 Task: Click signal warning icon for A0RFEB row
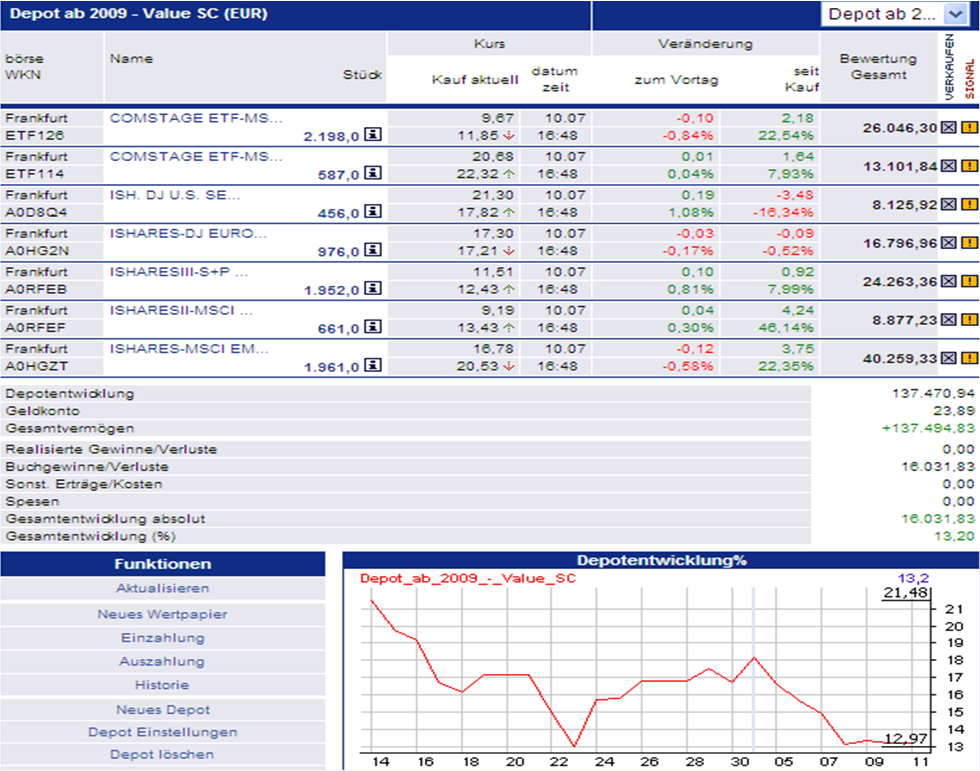point(968,281)
